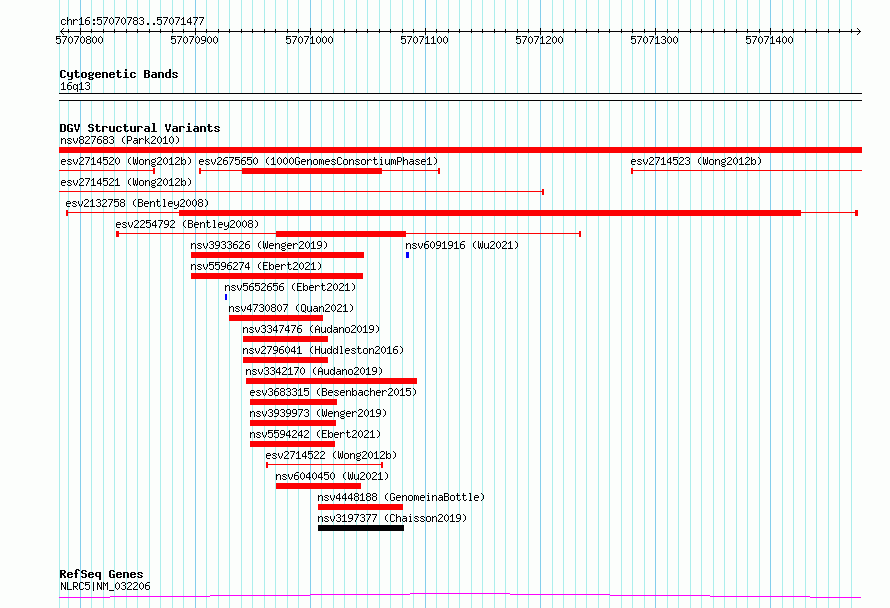Click the RefSeq Genes track title
Screen dimensions: 890x608
[x=101, y=574]
